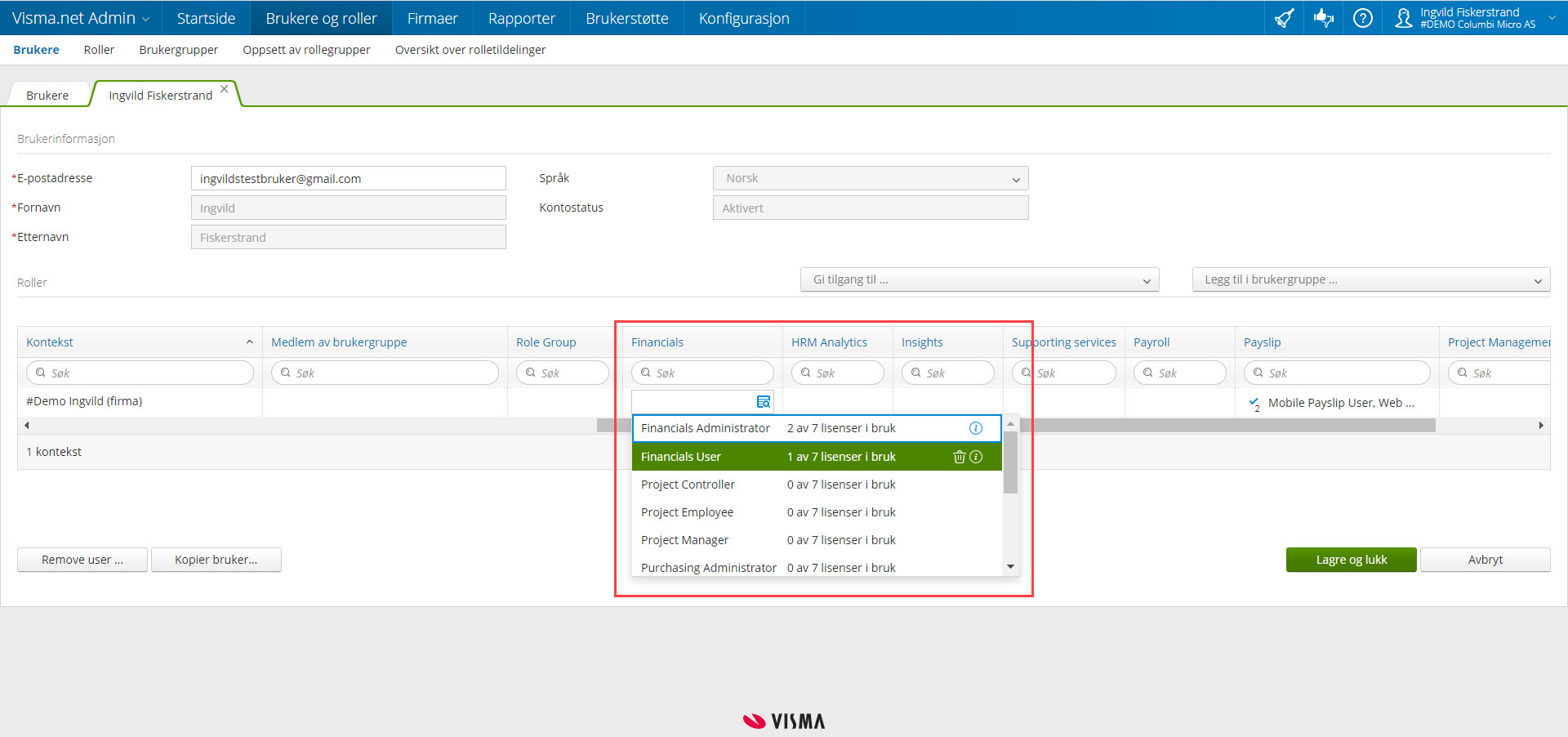Open the Brukerstøtte menu
This screenshot has height=737, width=1568.
coord(626,18)
